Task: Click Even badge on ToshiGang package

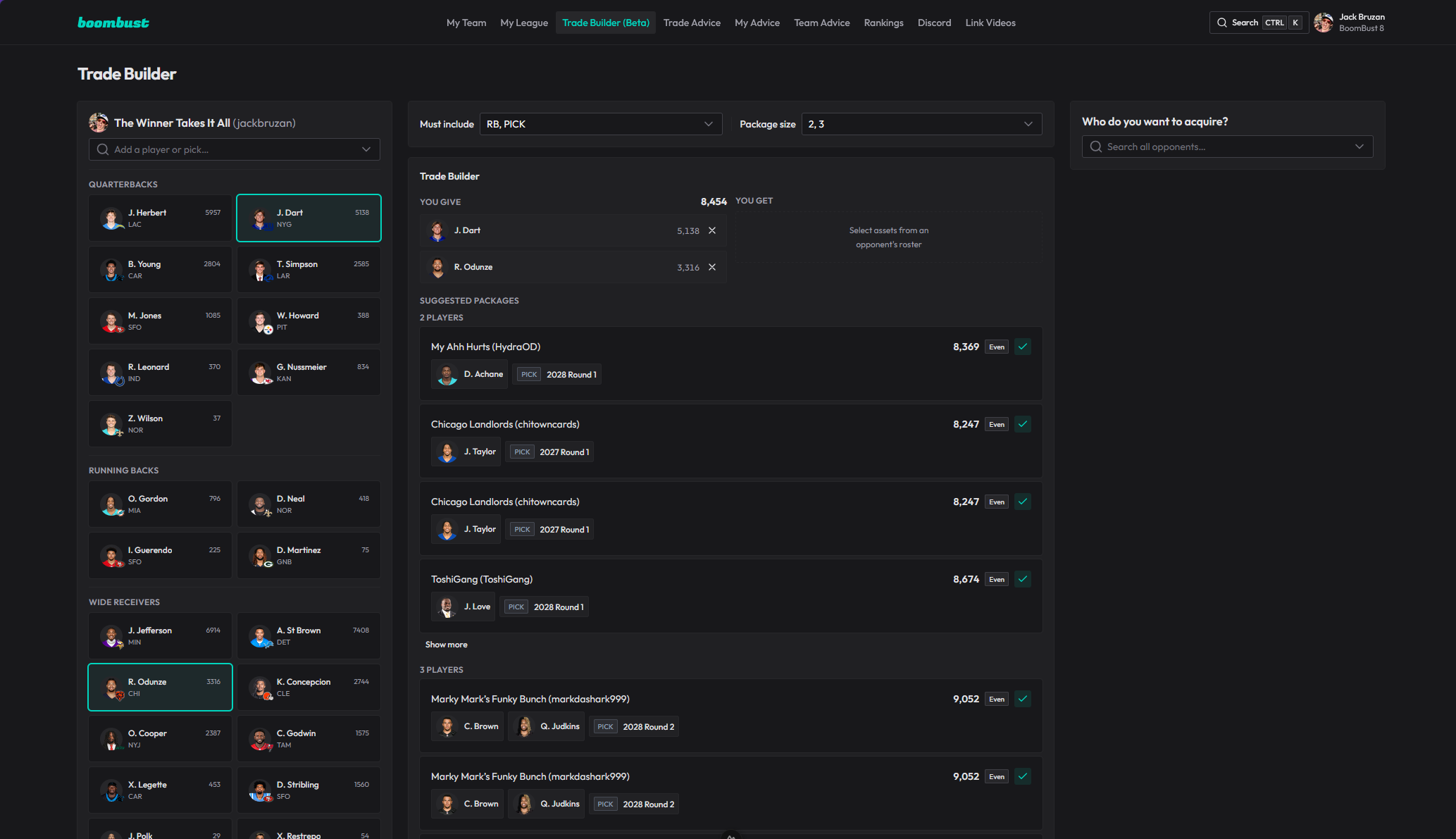Action: coord(997,579)
